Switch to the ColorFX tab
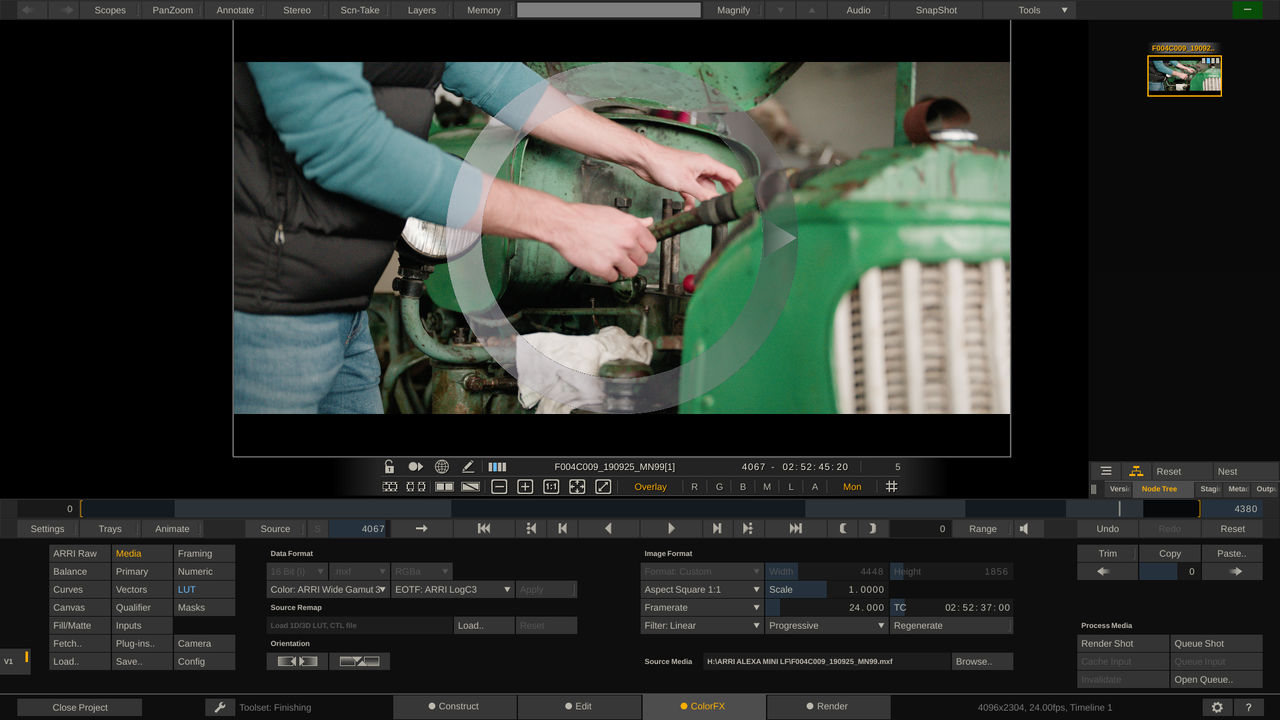Screen dimensions: 1280x720 tap(703, 707)
